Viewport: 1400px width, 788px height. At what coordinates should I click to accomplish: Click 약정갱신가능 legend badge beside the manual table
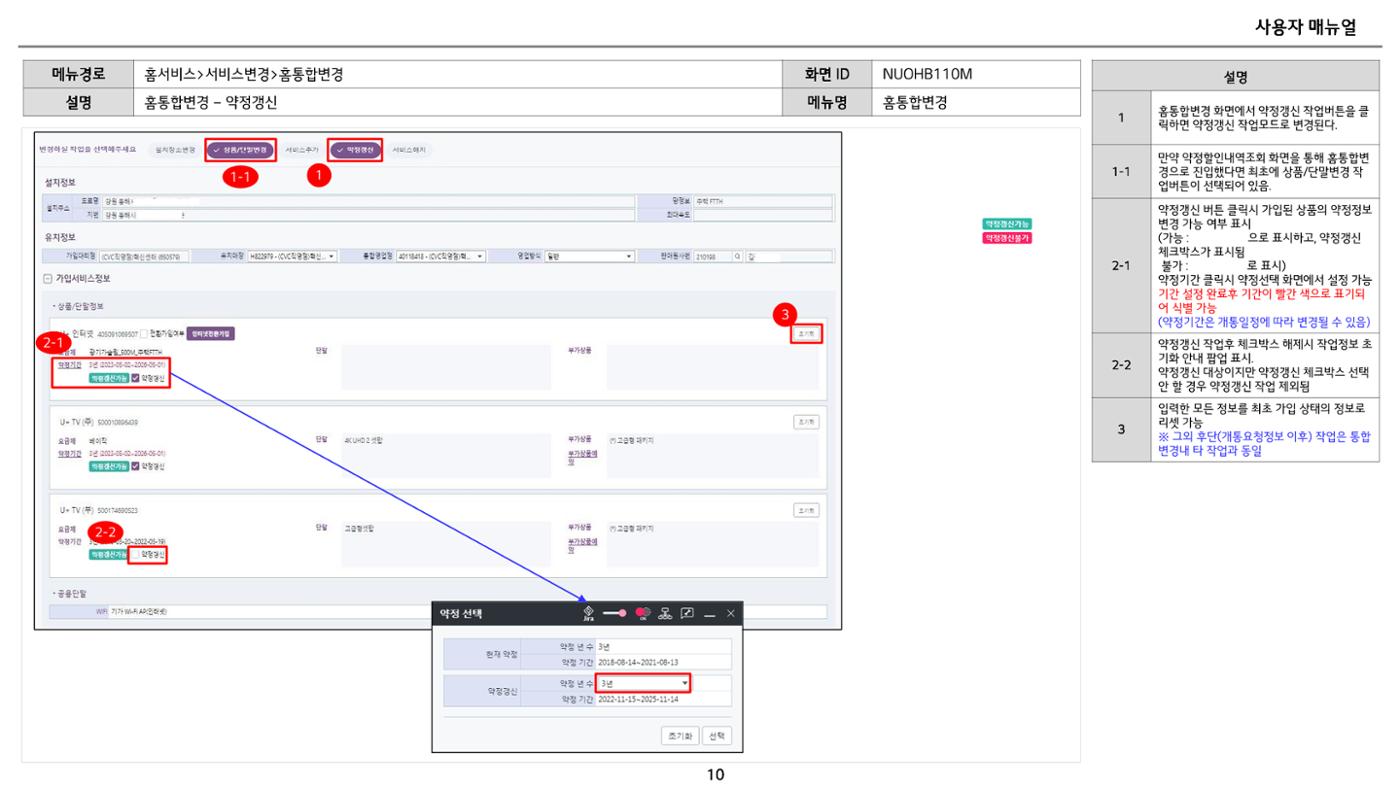pos(1007,223)
